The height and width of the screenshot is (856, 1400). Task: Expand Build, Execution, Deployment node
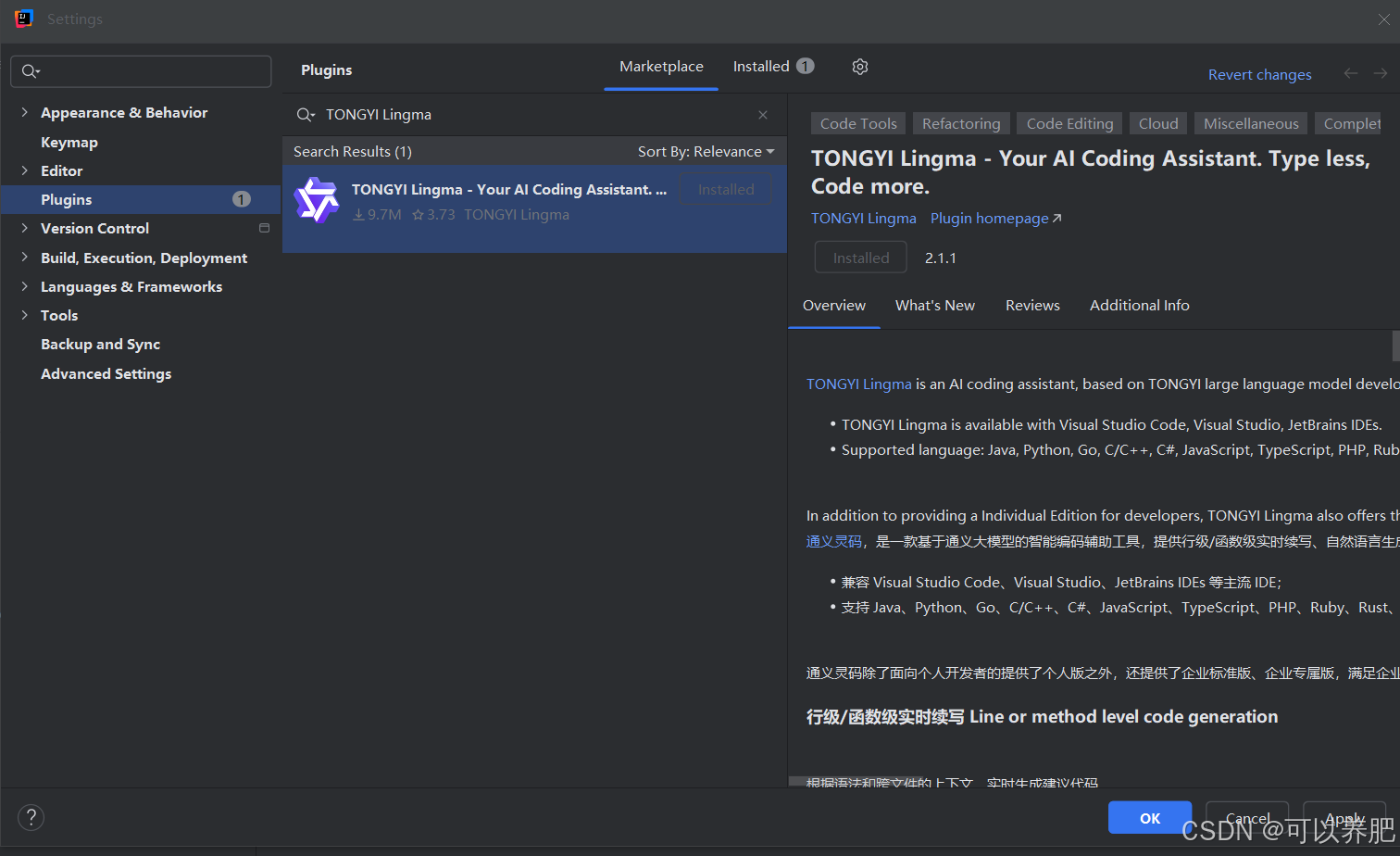click(25, 258)
